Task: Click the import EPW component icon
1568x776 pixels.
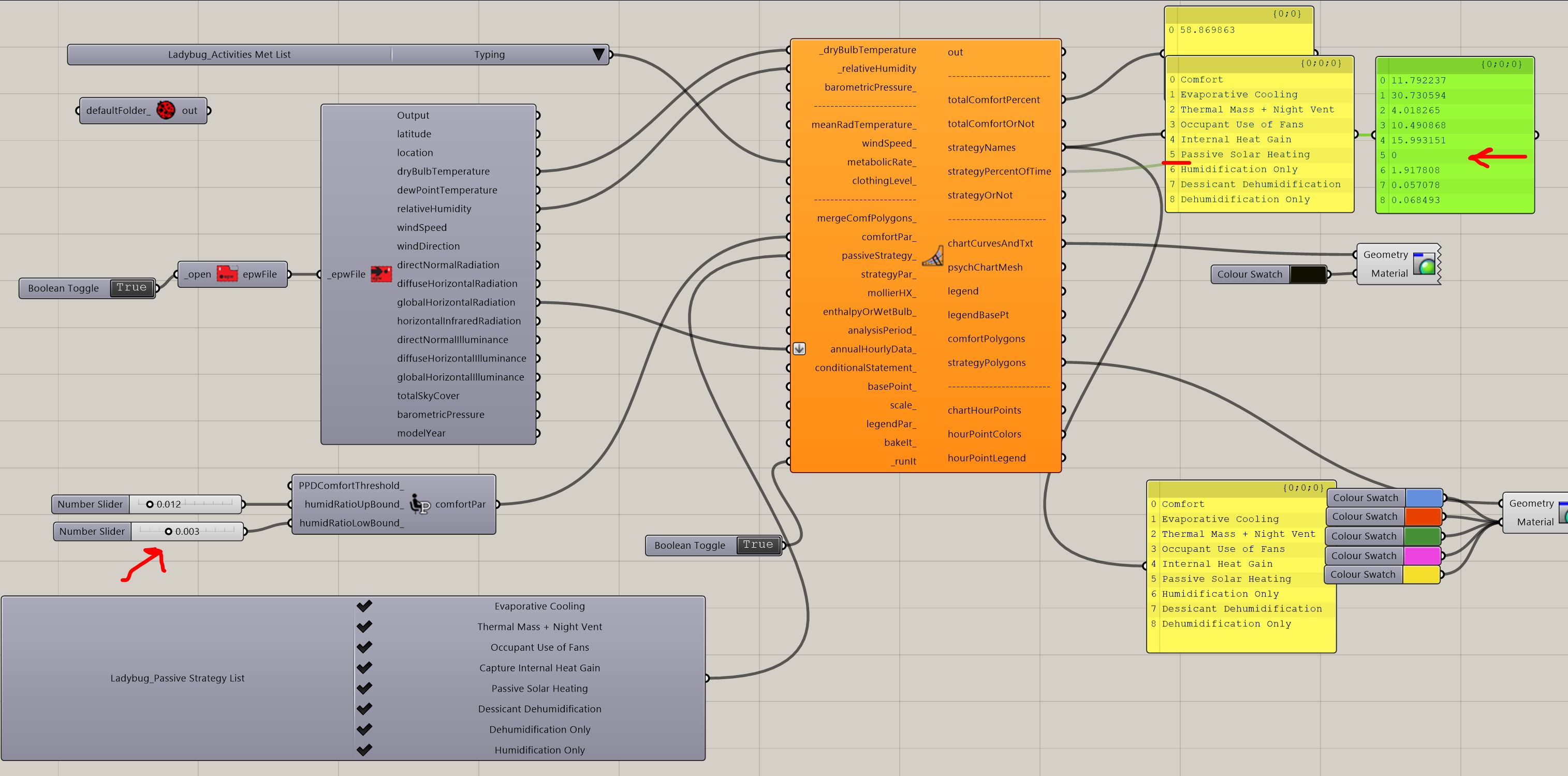Action: pos(381,274)
